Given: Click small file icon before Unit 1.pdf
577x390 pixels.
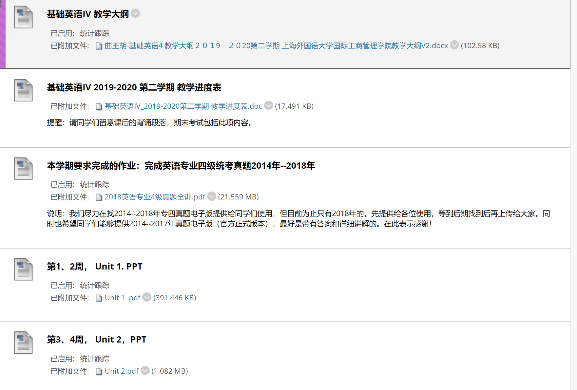Looking at the screenshot, I should point(99,298).
